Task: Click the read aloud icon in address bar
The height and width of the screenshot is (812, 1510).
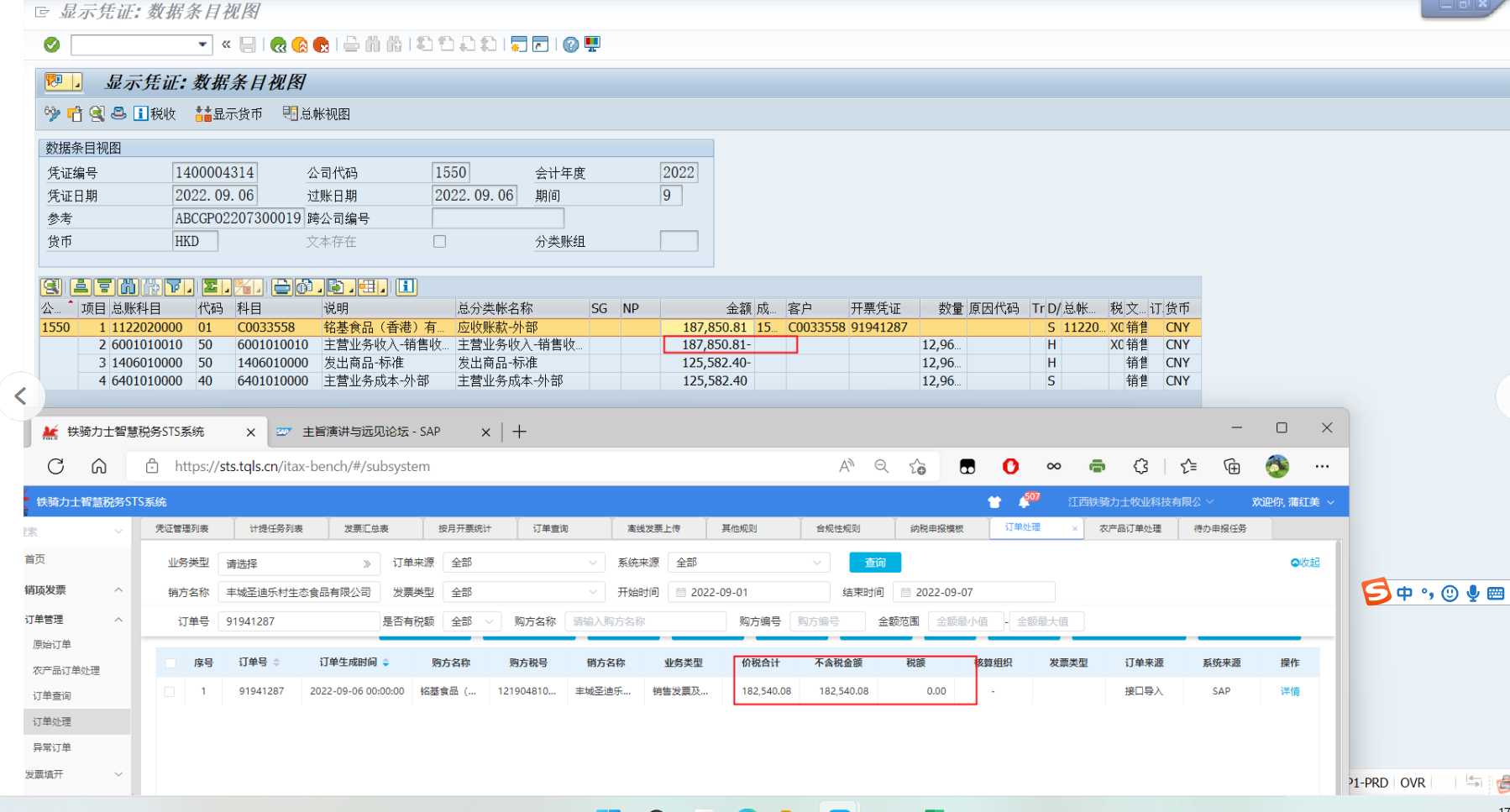Action: (847, 466)
